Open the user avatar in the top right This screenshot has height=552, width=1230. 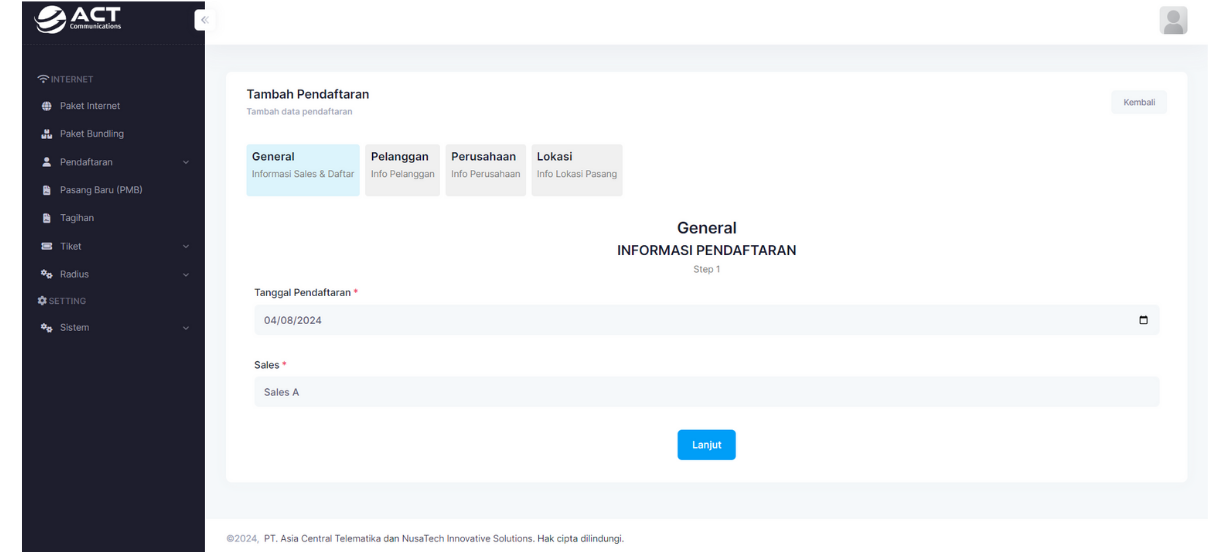click(1173, 20)
